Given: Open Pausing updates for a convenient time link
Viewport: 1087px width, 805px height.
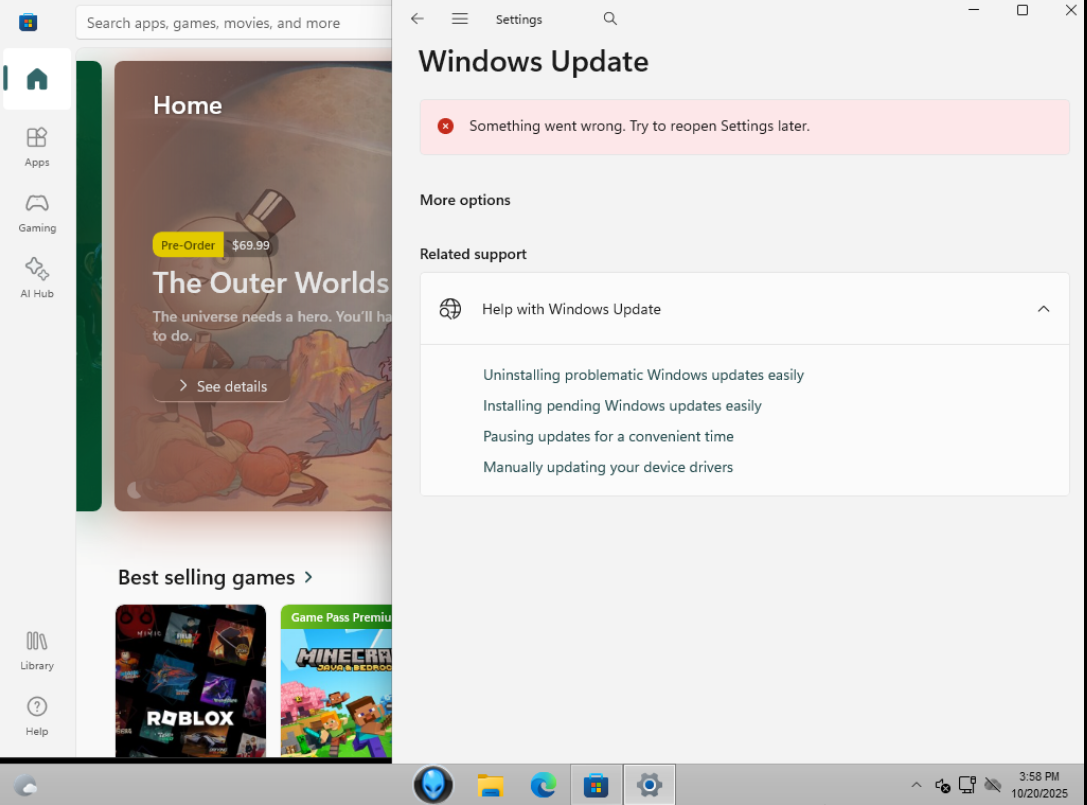Looking at the screenshot, I should pos(608,436).
